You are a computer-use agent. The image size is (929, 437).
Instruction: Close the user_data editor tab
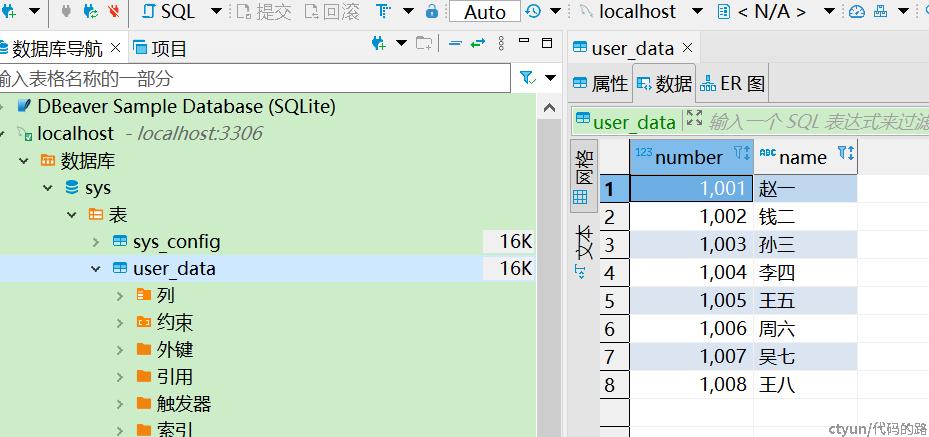pyautogui.click(x=687, y=48)
